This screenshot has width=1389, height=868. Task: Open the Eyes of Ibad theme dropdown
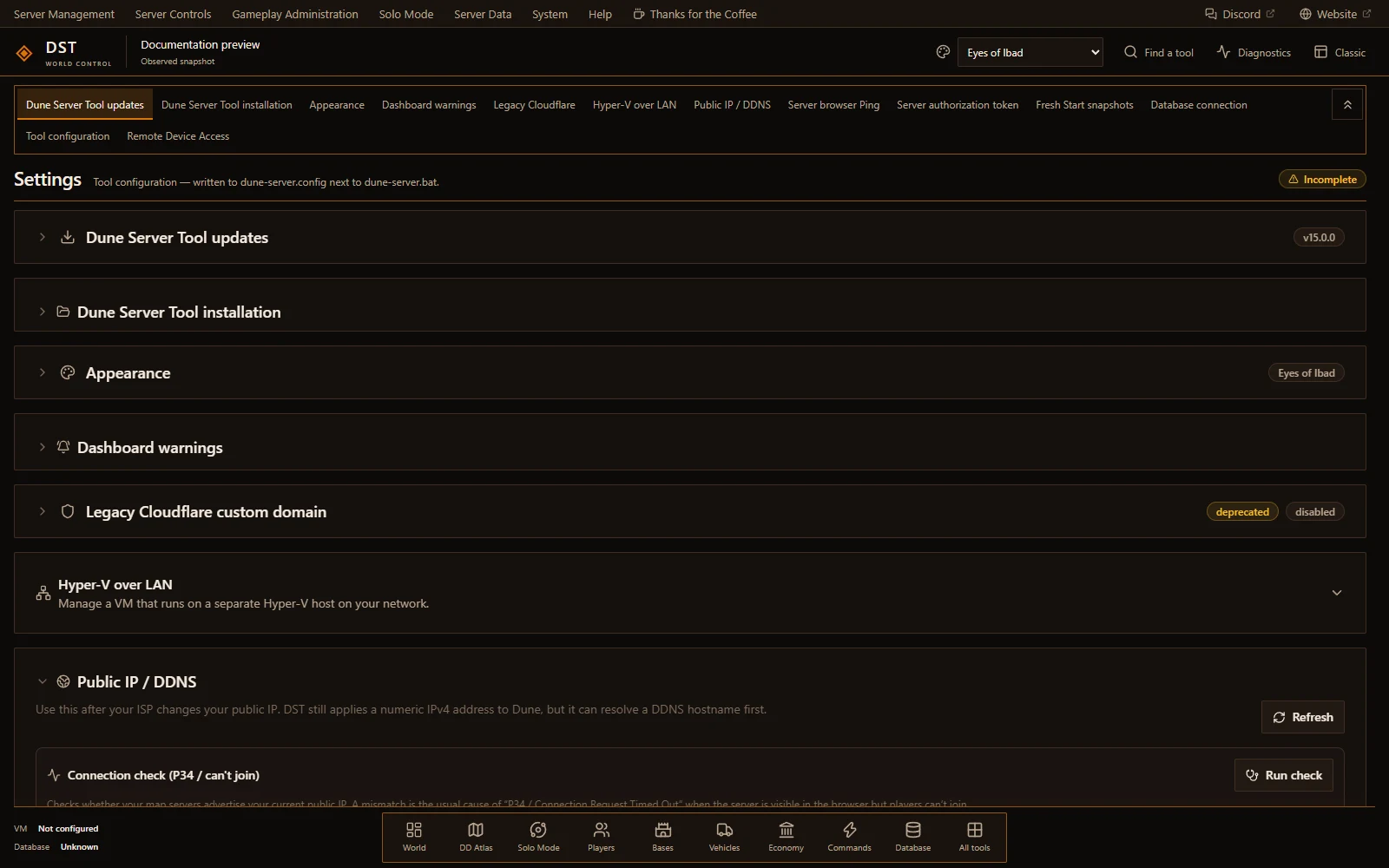coord(1030,52)
